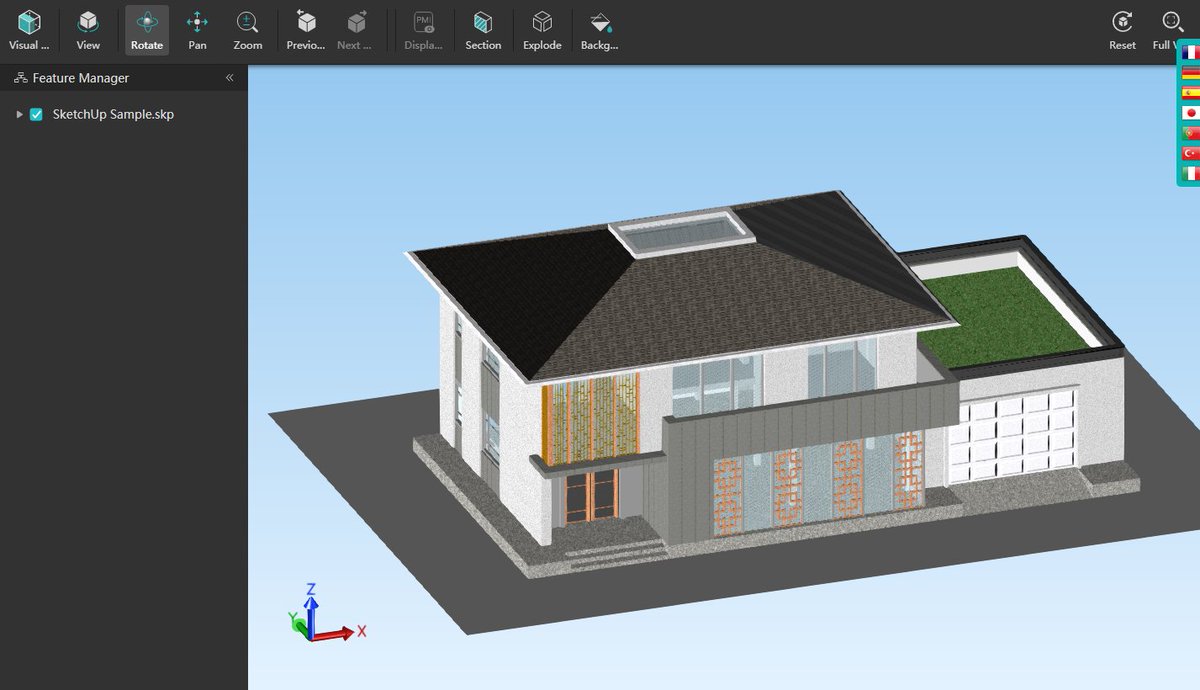Open the View orientation tool
Image resolution: width=1200 pixels, height=690 pixels.
[88, 30]
